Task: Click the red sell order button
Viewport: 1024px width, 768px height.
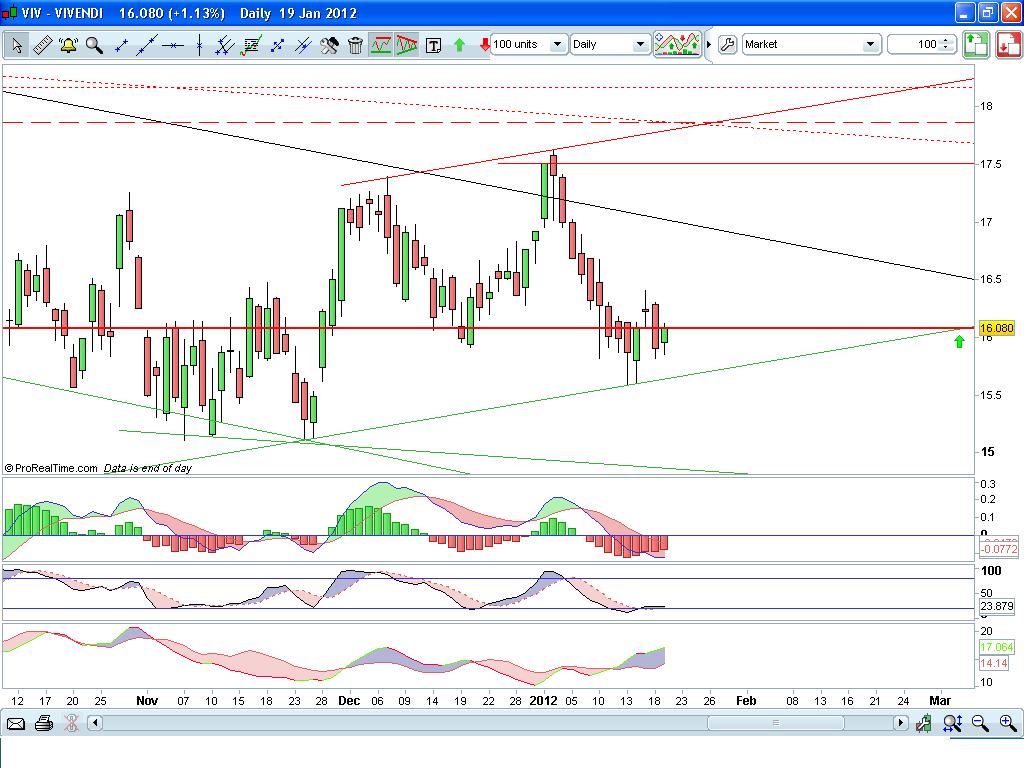Action: 1009,45
